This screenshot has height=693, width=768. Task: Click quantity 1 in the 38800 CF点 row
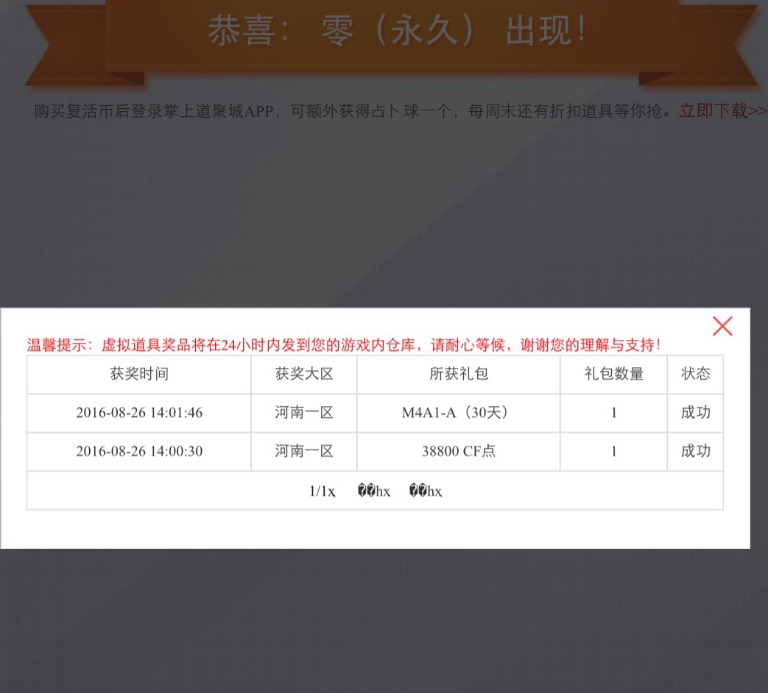pyautogui.click(x=614, y=452)
